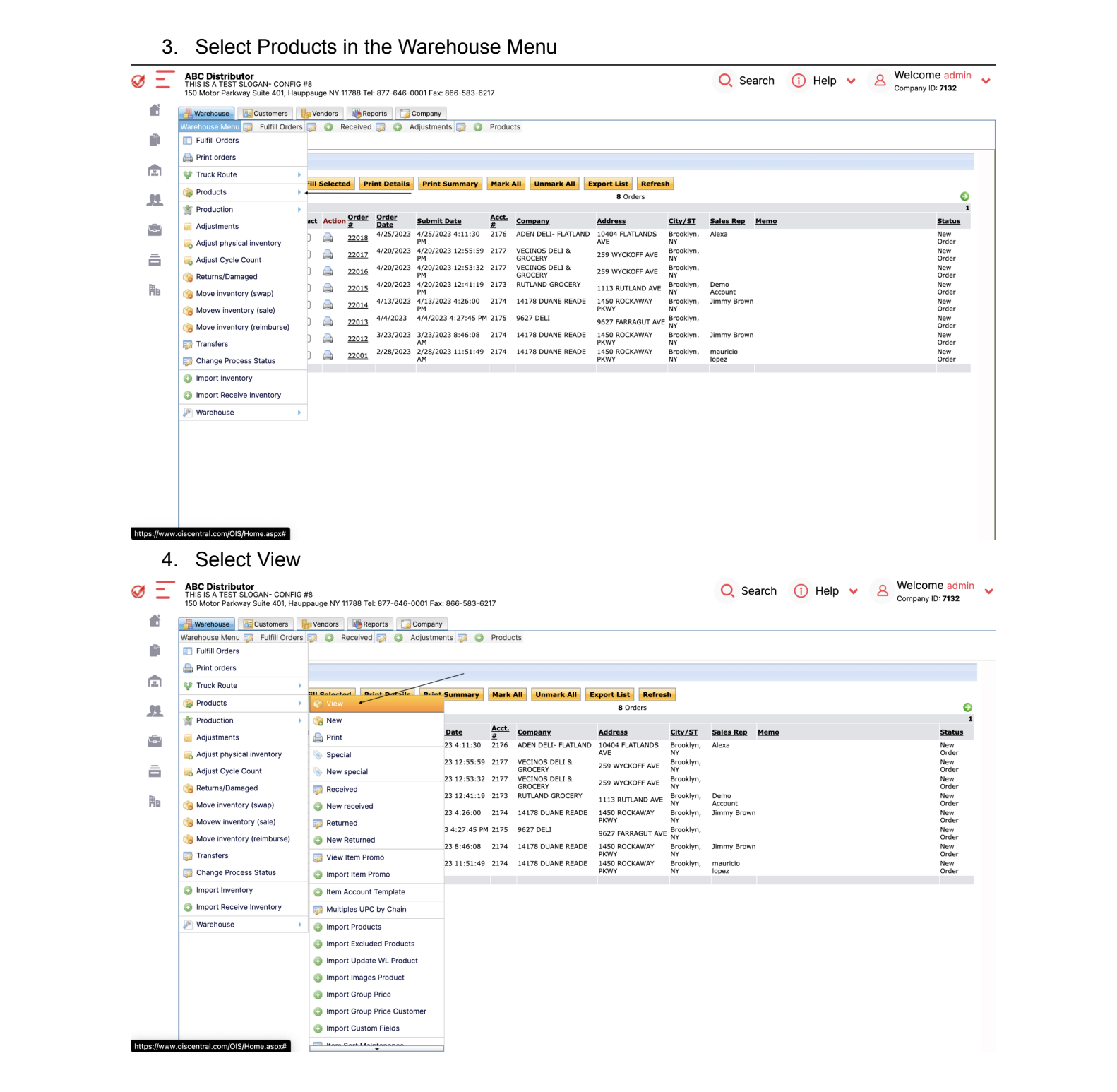Click the Search magnifier in step 3 screenshot

point(725,81)
